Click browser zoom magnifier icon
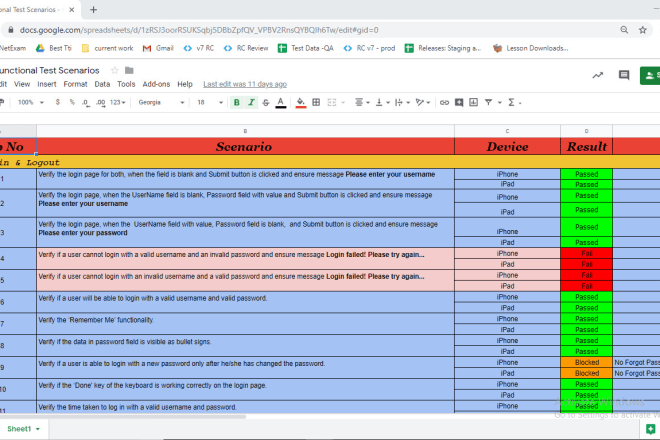660x440 pixels. point(624,30)
